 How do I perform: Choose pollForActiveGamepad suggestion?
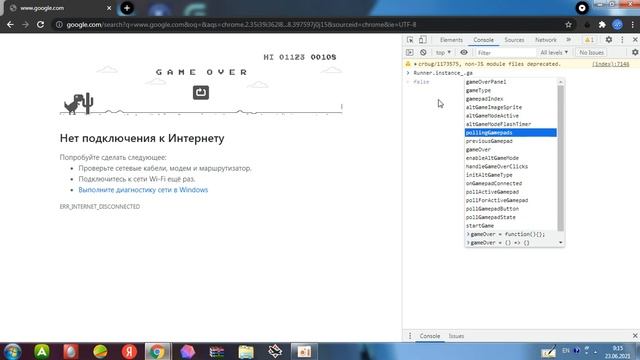pyautogui.click(x=511, y=200)
